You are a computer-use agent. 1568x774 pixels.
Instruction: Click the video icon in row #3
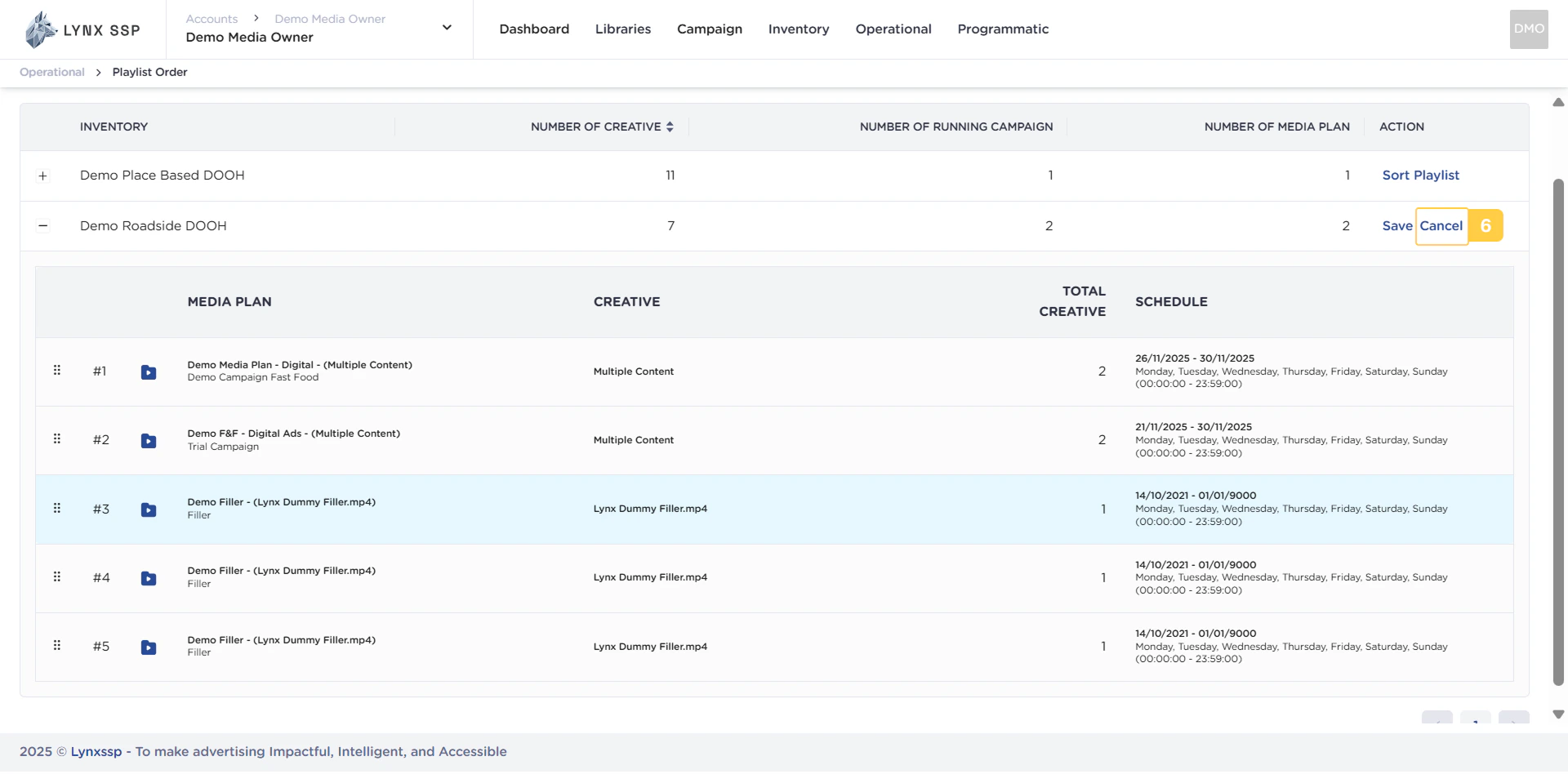(x=149, y=510)
